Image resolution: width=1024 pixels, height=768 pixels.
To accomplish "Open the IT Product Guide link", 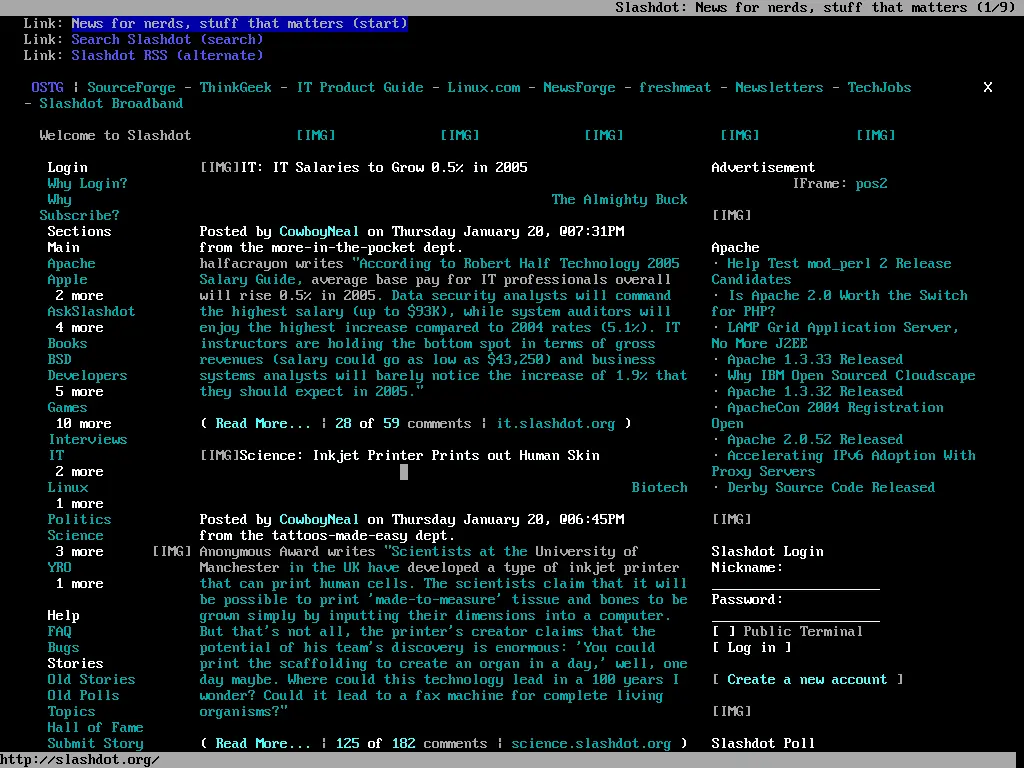I will 360,88.
